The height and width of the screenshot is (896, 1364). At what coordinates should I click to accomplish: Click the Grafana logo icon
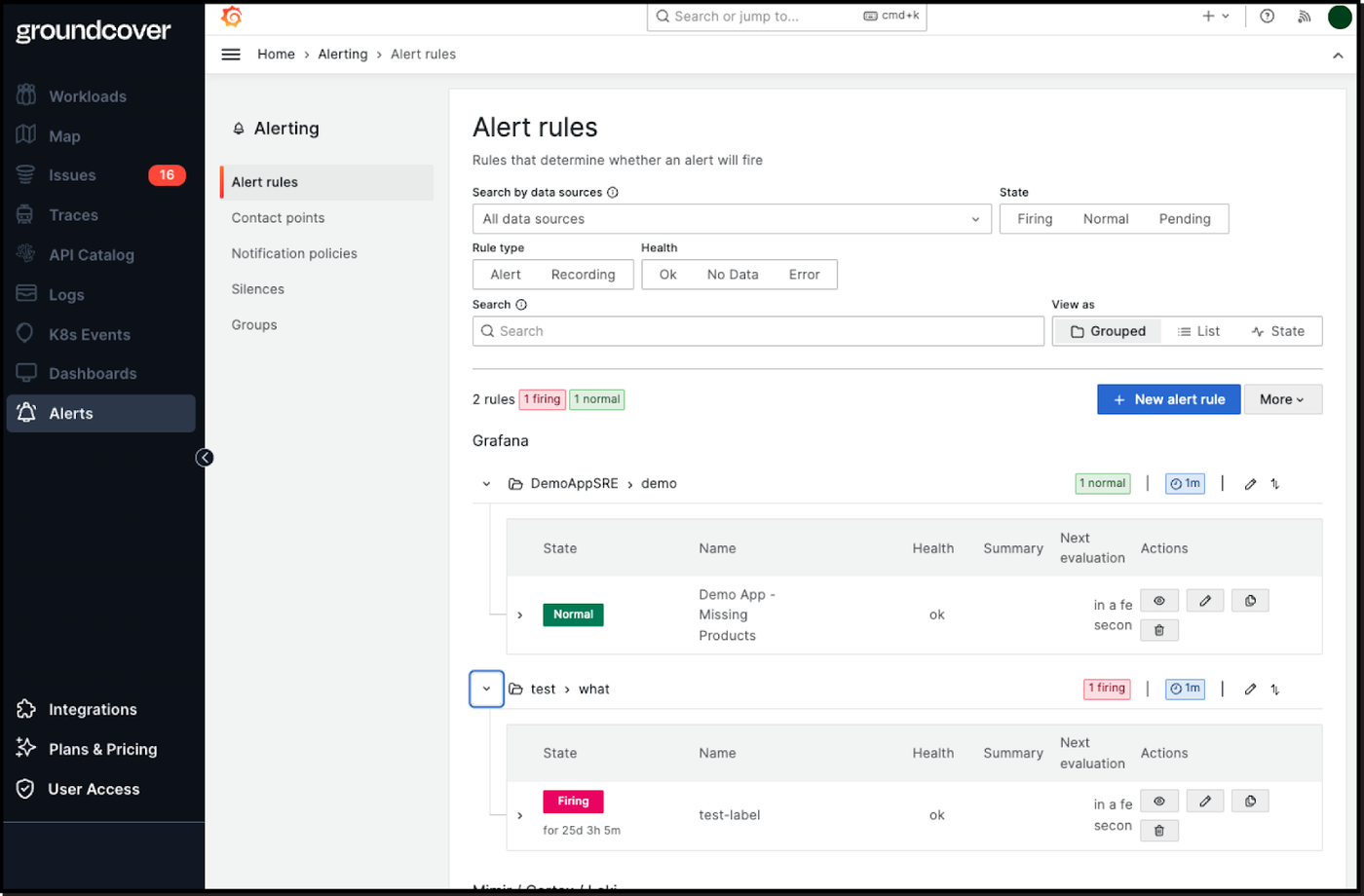click(232, 17)
